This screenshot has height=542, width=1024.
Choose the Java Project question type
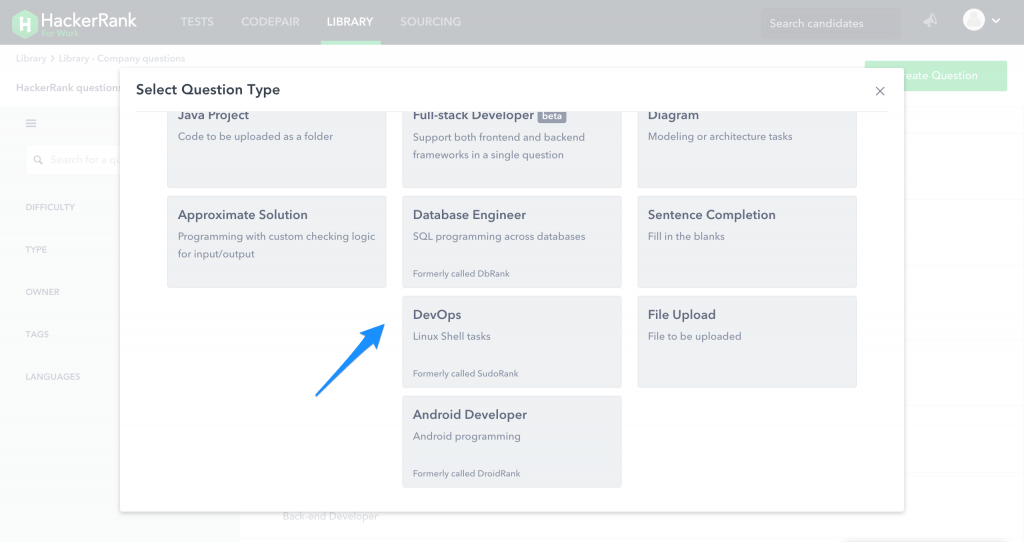coord(276,150)
